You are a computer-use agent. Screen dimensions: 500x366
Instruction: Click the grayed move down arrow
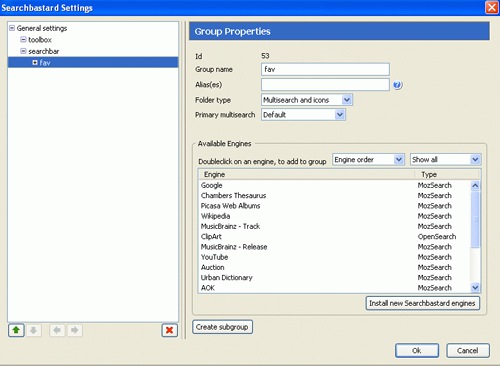tap(33, 330)
